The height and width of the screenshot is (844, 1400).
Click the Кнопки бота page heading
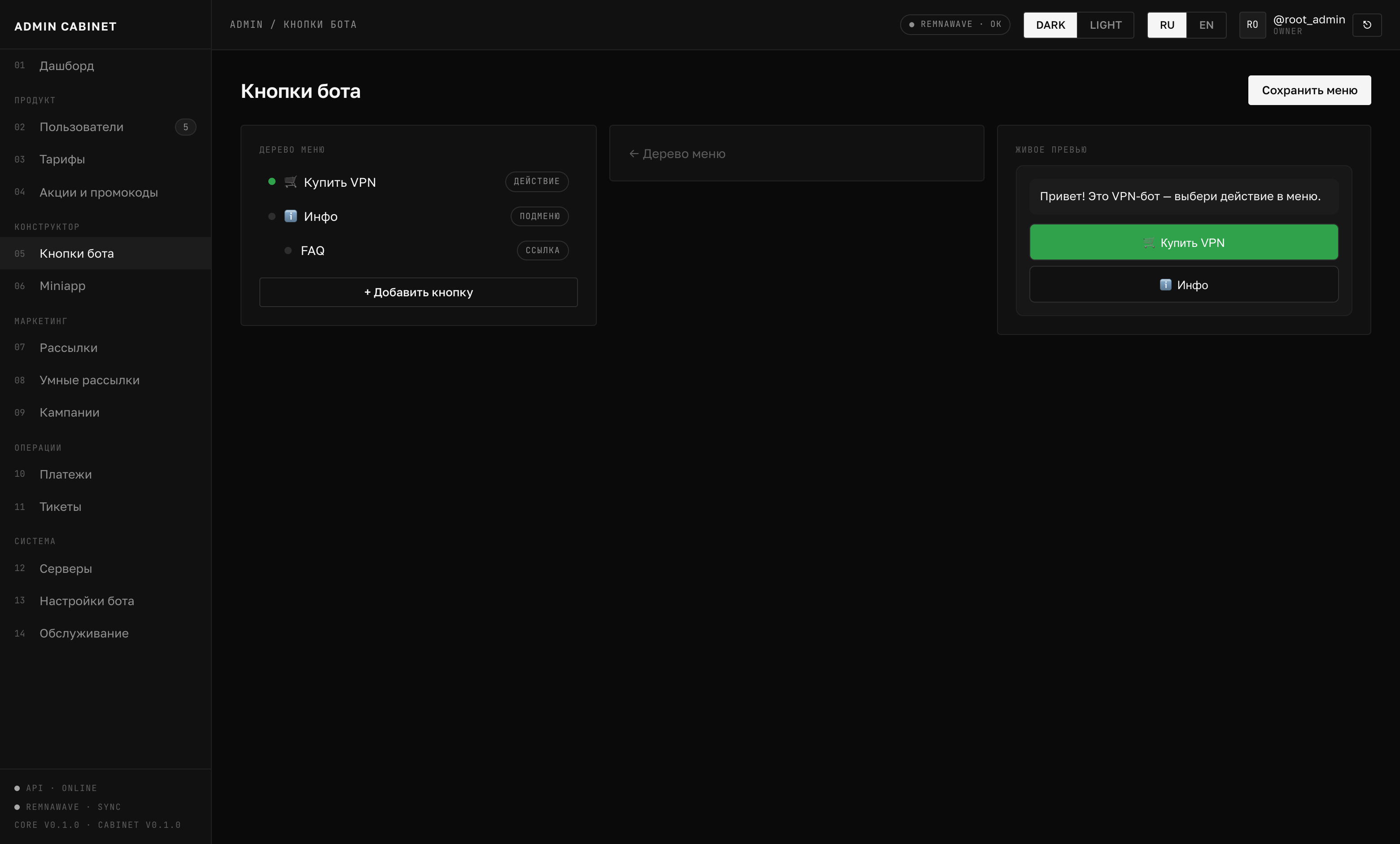301,91
